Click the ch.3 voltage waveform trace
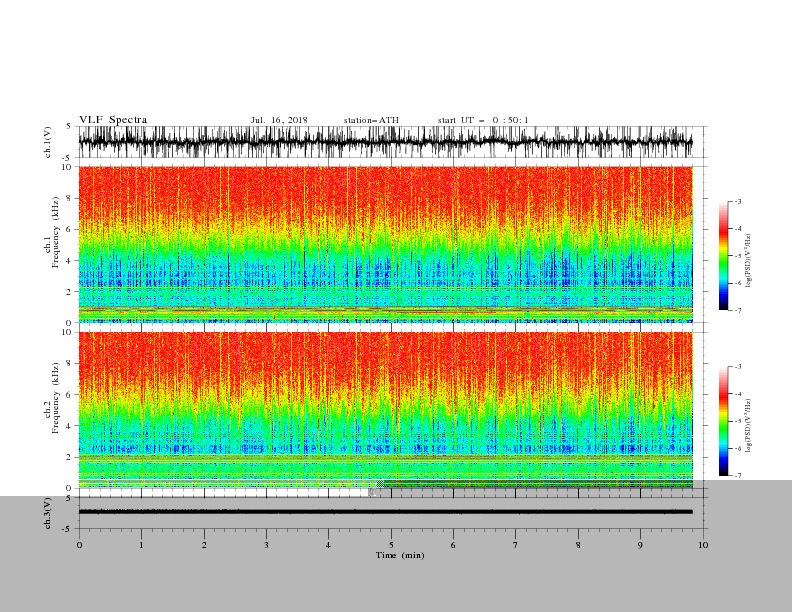This screenshot has width=792, height=612. (x=385, y=512)
